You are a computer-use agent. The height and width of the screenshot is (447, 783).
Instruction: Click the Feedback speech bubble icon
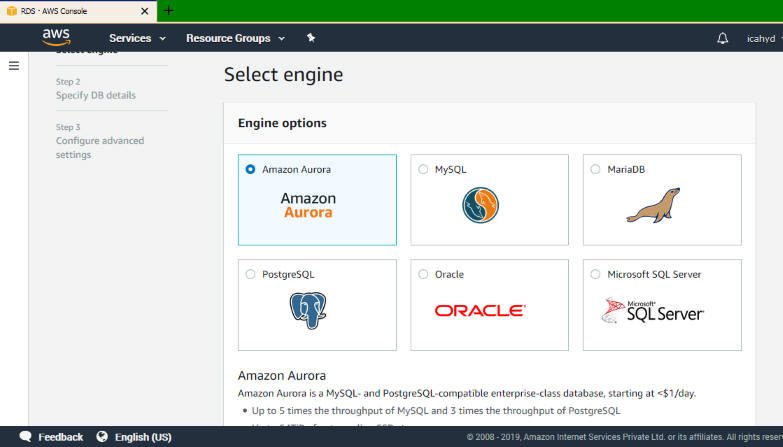point(25,437)
